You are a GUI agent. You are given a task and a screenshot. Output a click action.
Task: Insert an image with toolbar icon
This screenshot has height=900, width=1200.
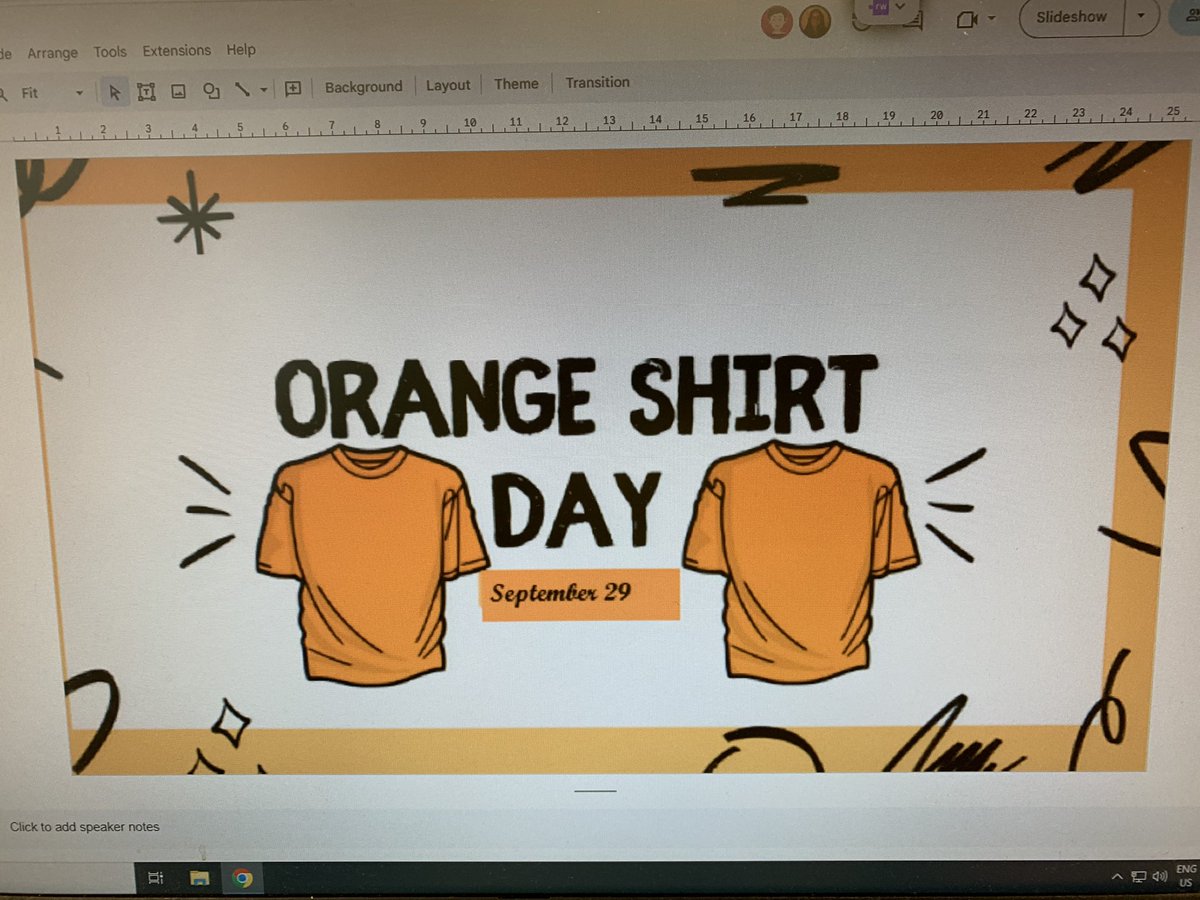coord(178,92)
